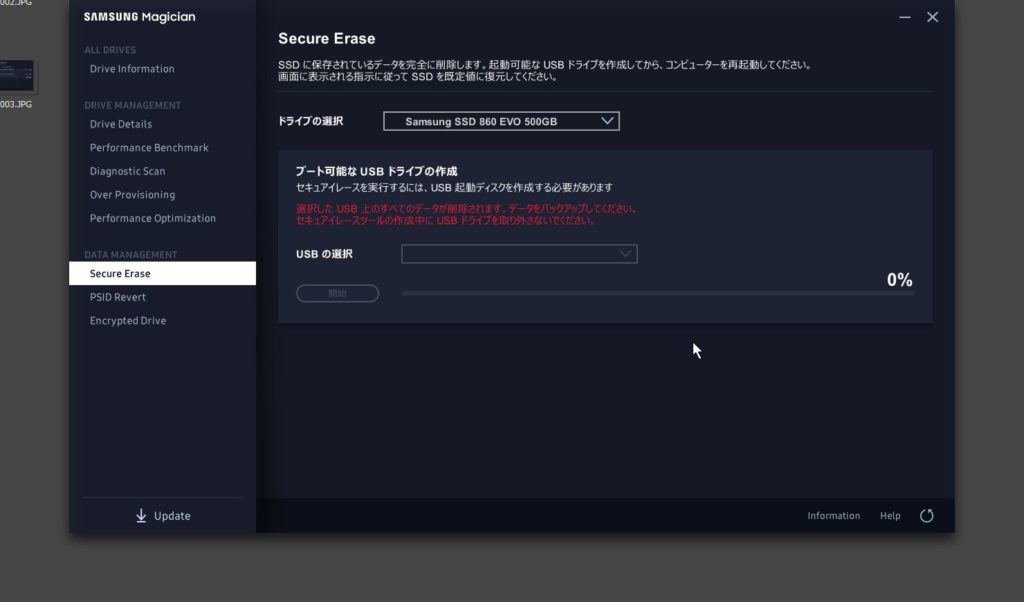Viewport: 1024px width, 602px height.
Task: Go to Performance Benchmark
Action: [x=149, y=148]
